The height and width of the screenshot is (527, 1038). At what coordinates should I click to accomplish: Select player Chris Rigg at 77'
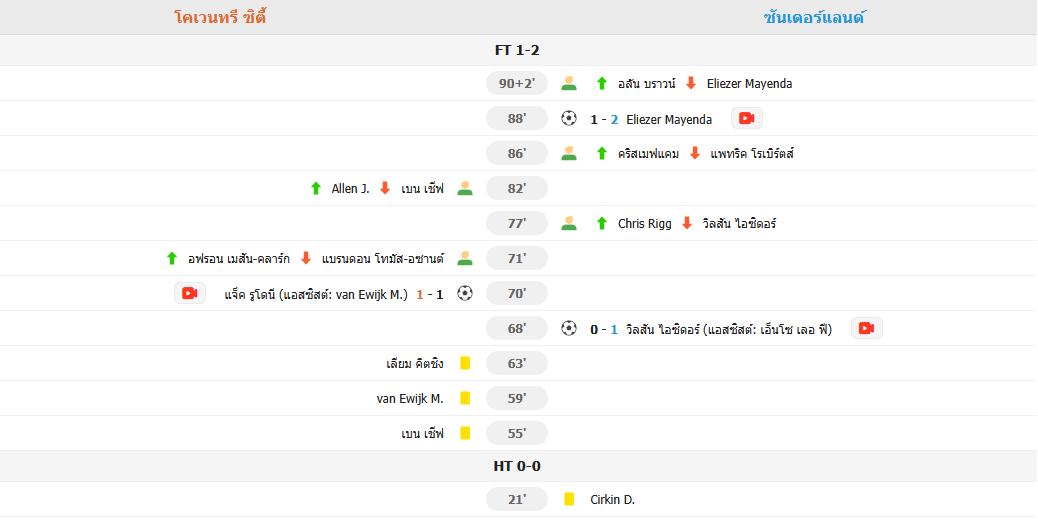(645, 224)
